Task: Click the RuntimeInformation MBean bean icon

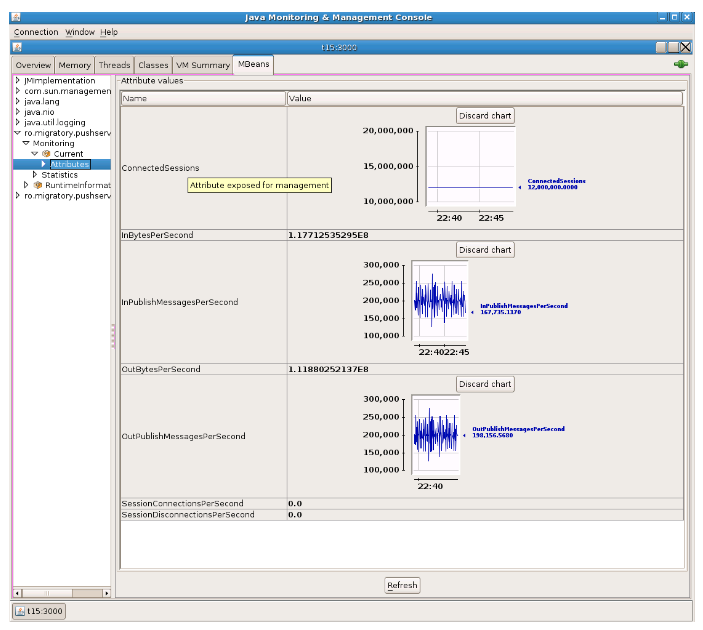Action: coord(38,185)
